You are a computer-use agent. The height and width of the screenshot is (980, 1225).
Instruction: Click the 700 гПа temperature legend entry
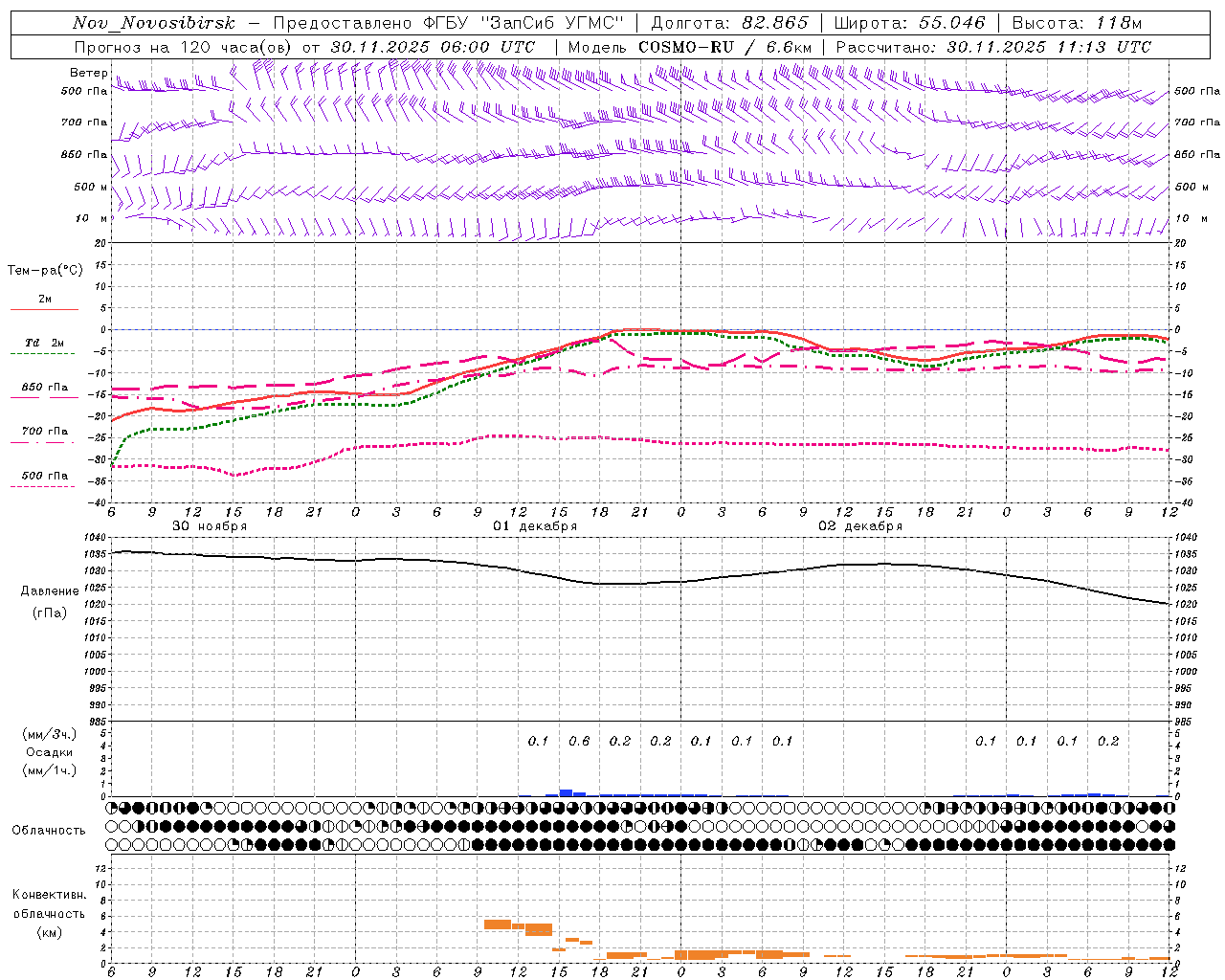pos(44,432)
